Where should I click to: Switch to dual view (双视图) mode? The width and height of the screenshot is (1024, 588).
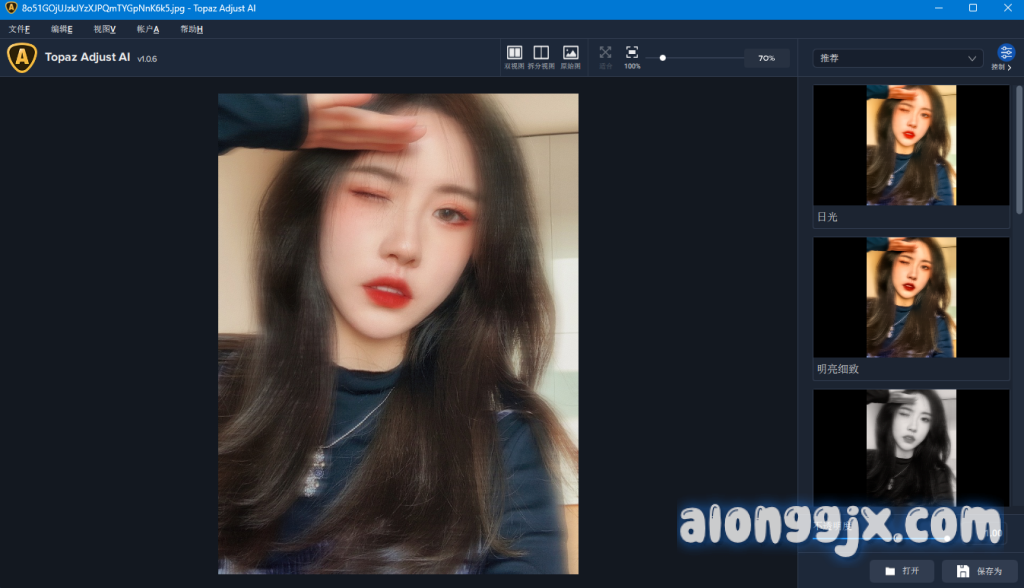pyautogui.click(x=514, y=54)
